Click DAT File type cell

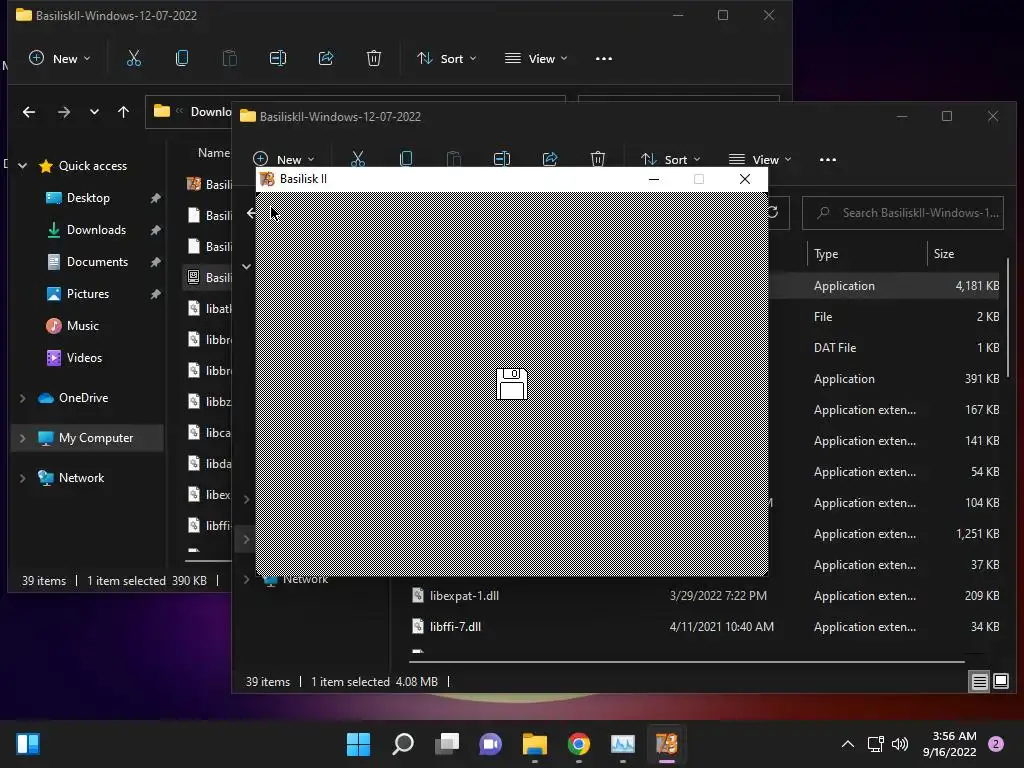pos(835,348)
